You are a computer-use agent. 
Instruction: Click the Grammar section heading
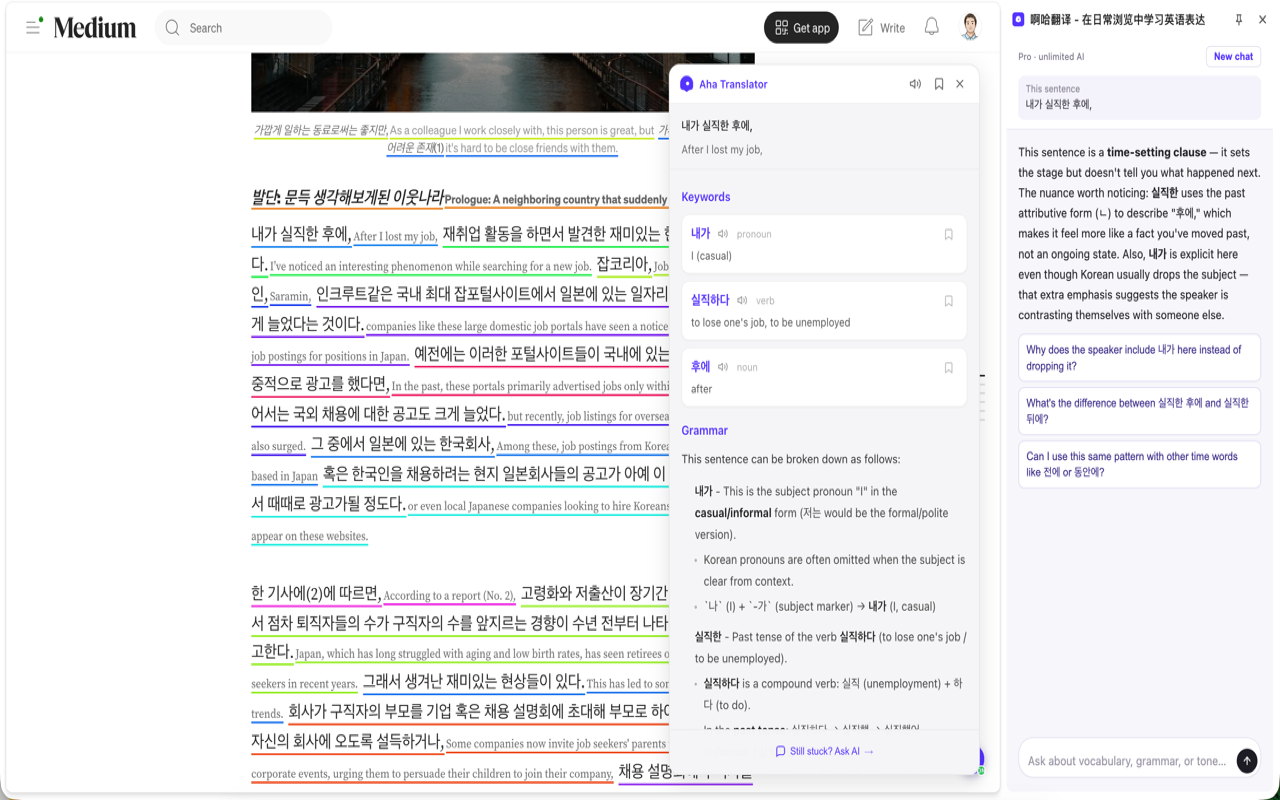click(x=705, y=430)
